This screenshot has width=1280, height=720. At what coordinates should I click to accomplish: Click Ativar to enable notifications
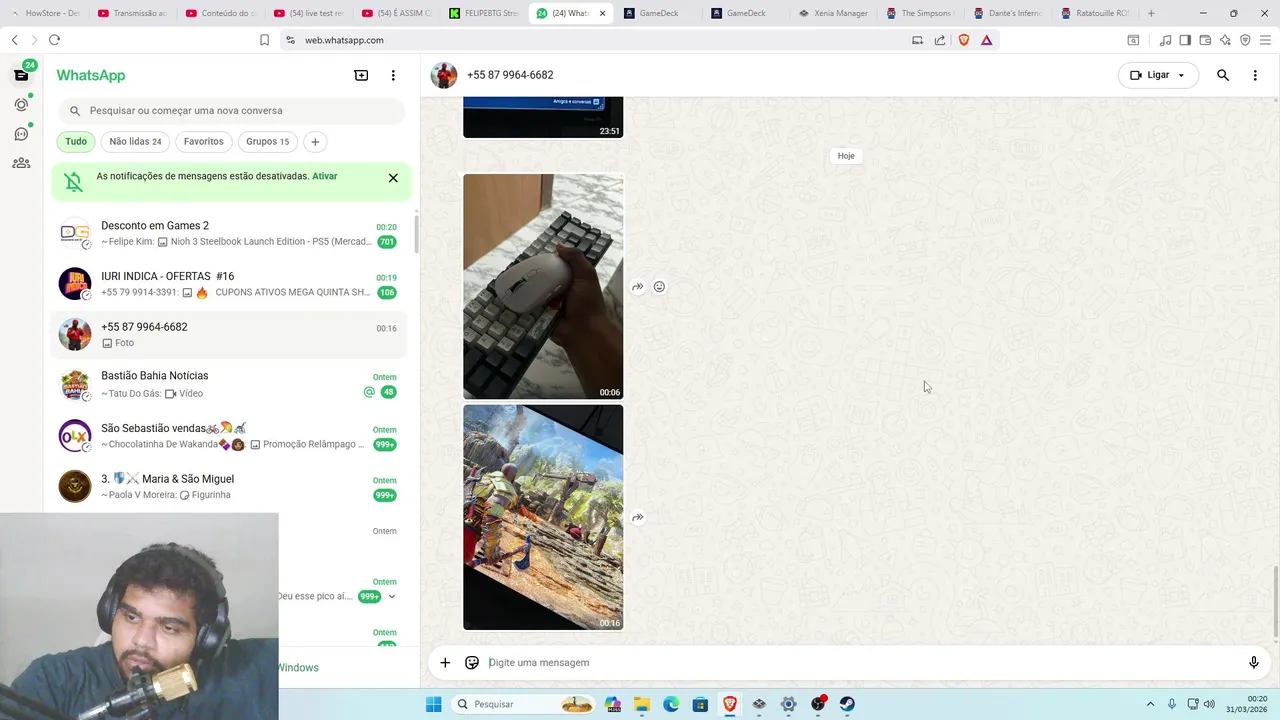click(324, 176)
